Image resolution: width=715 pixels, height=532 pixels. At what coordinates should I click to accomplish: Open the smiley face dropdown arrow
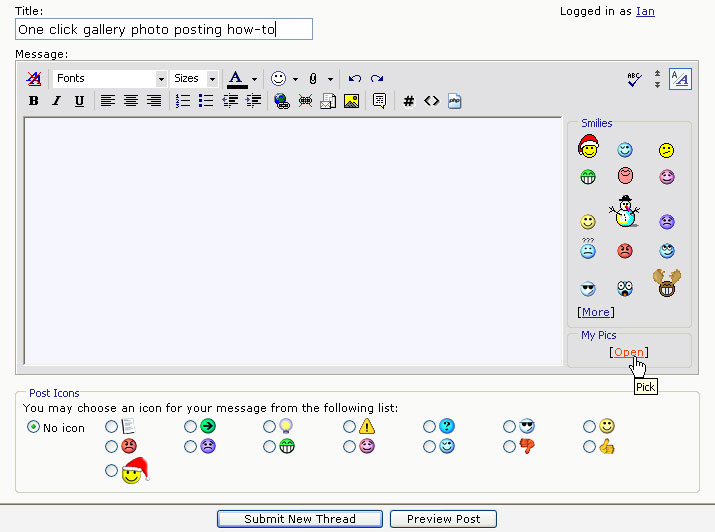[x=295, y=79]
